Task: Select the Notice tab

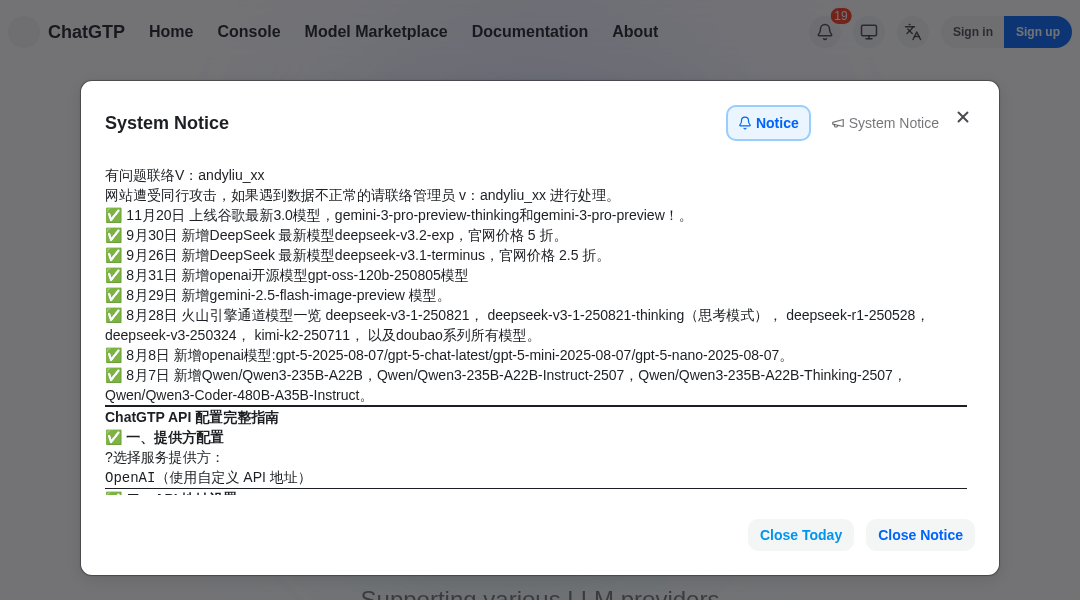Action: click(x=768, y=123)
